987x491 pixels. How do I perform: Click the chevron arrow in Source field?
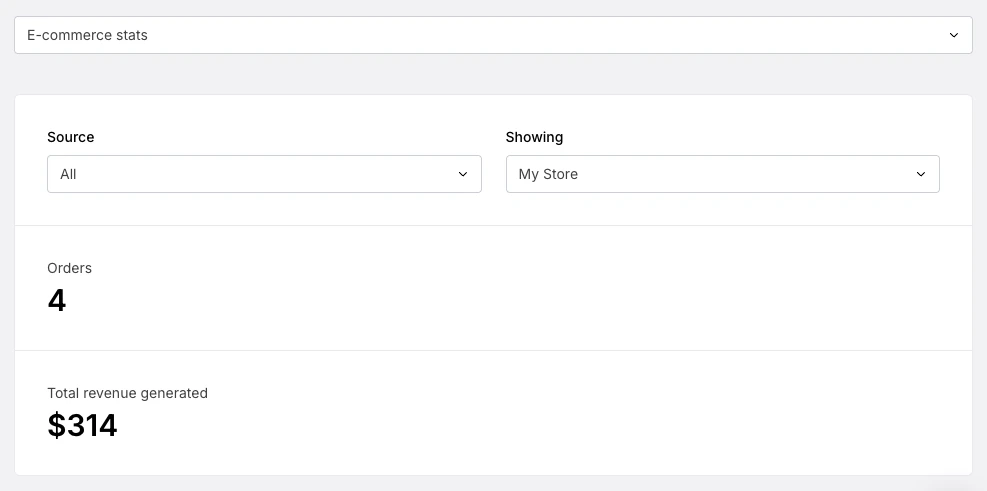pos(463,174)
